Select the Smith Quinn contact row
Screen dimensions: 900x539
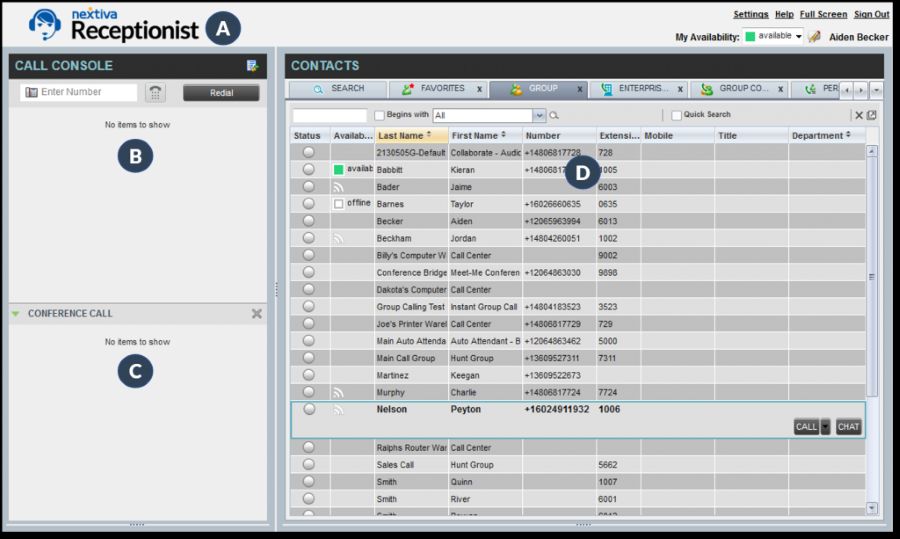pos(577,482)
